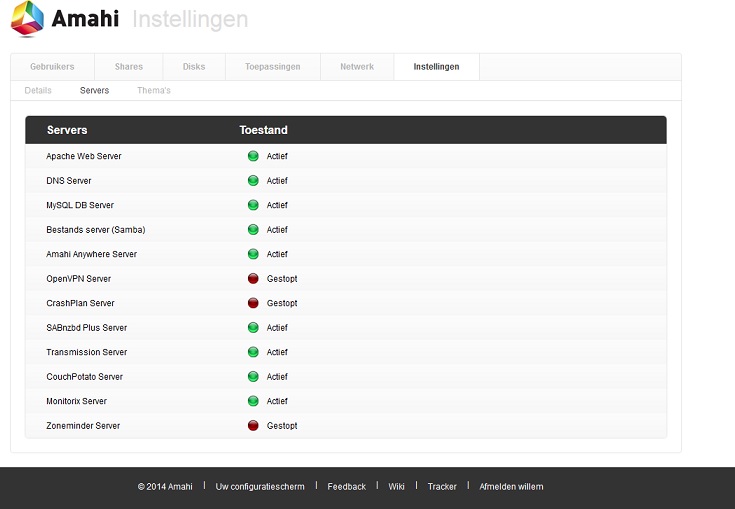Click Afmelden willem to log out
Screen dimensions: 735x509
click(511, 487)
